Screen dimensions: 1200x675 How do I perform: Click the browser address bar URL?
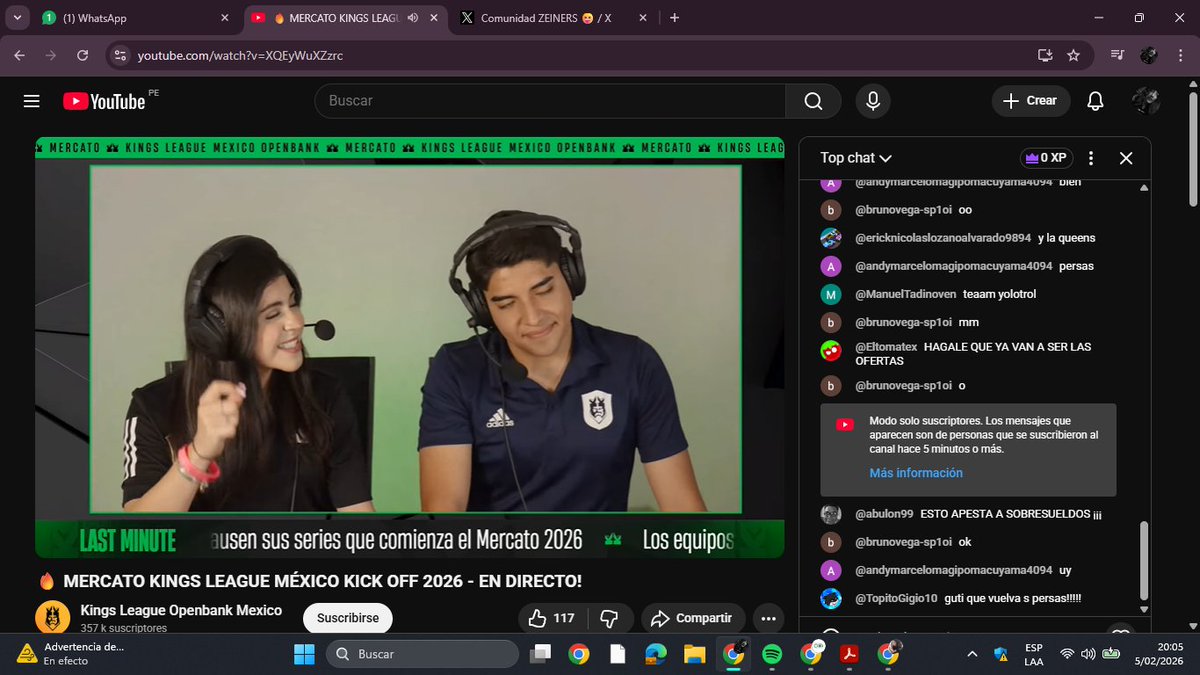240,56
